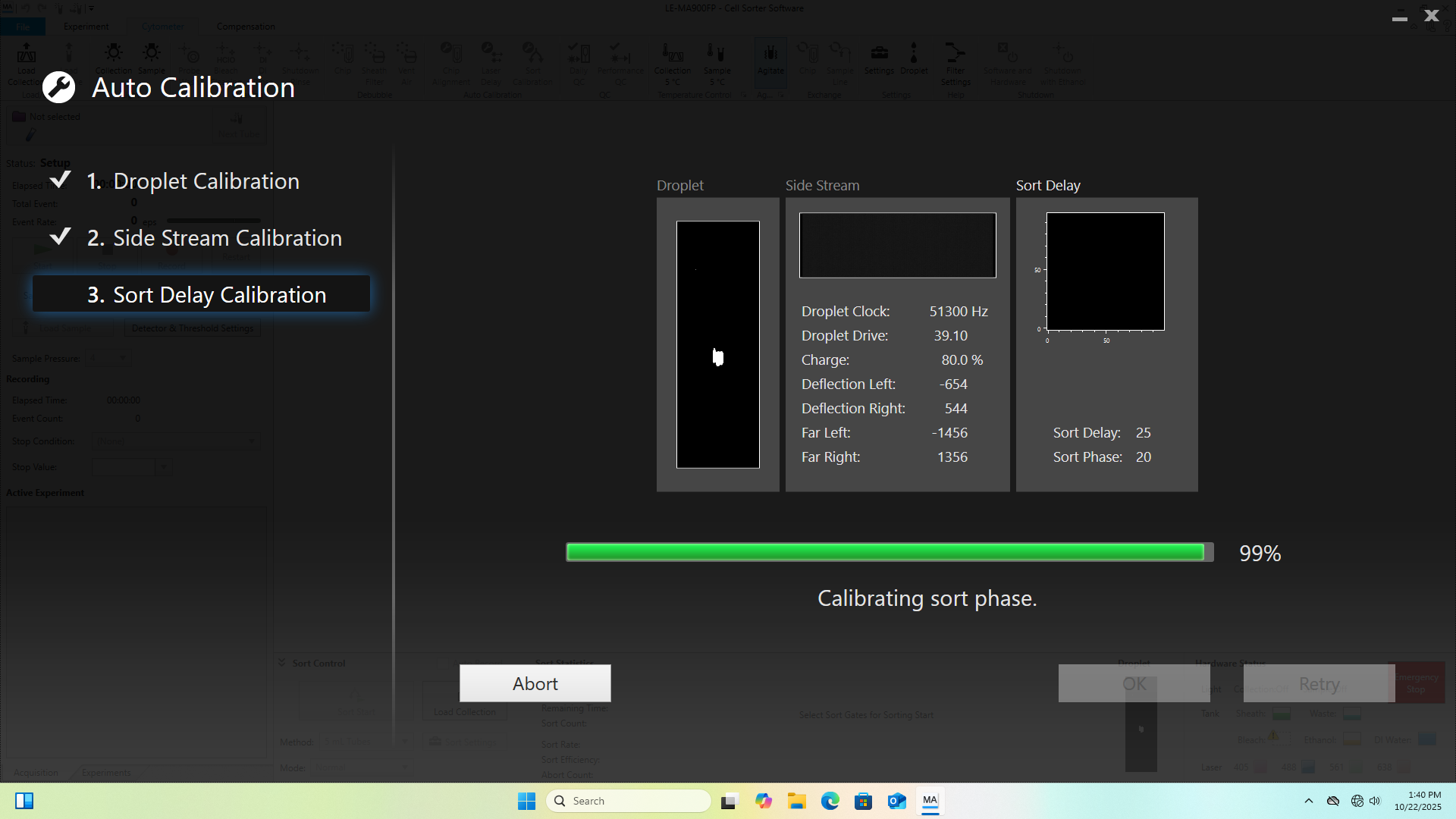Open the Experiment ribbon tab
Image resolution: width=1456 pixels, height=819 pixels.
tap(85, 26)
